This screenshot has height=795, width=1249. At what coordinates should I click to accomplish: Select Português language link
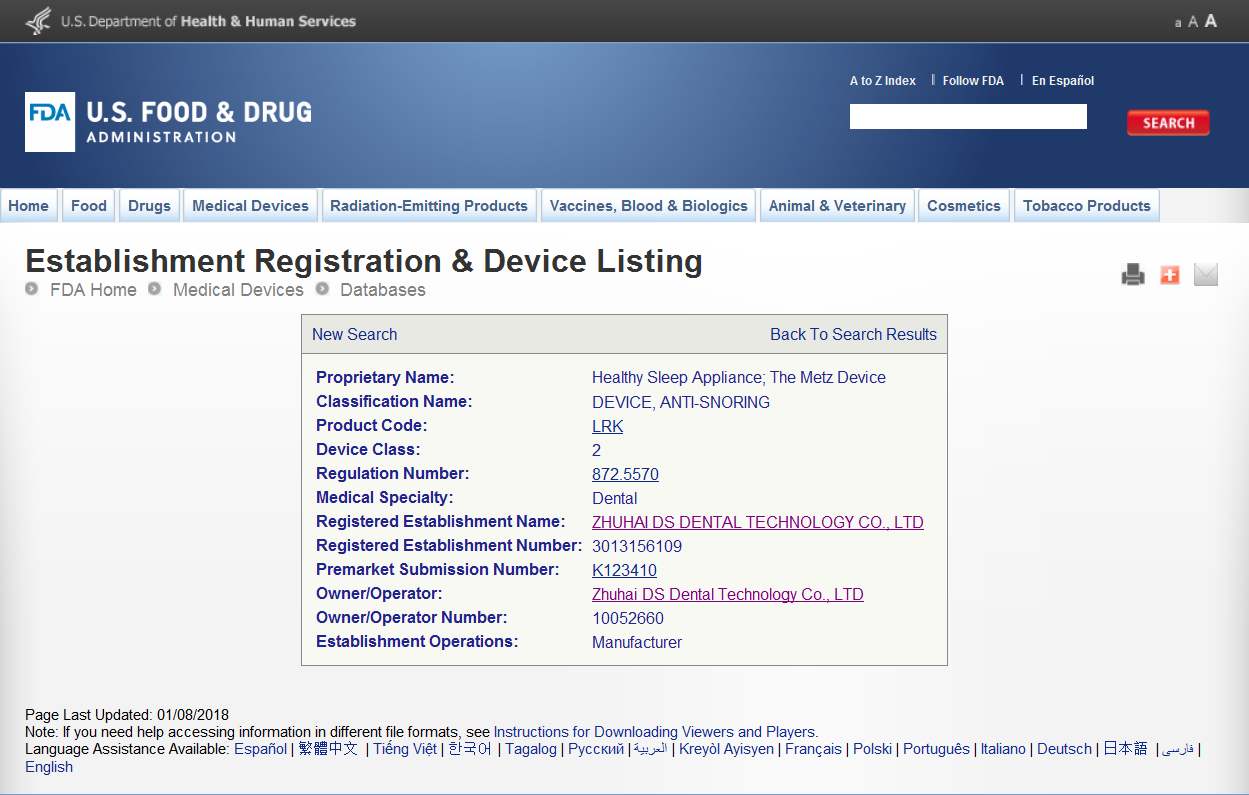click(936, 749)
